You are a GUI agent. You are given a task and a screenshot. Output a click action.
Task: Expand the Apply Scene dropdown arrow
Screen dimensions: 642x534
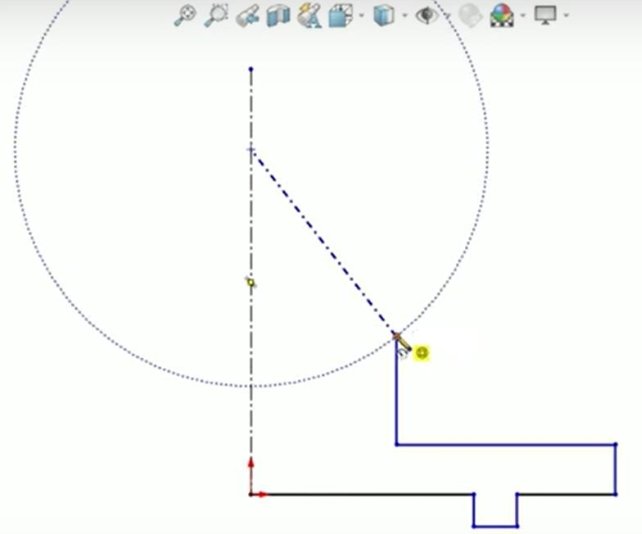point(522,16)
